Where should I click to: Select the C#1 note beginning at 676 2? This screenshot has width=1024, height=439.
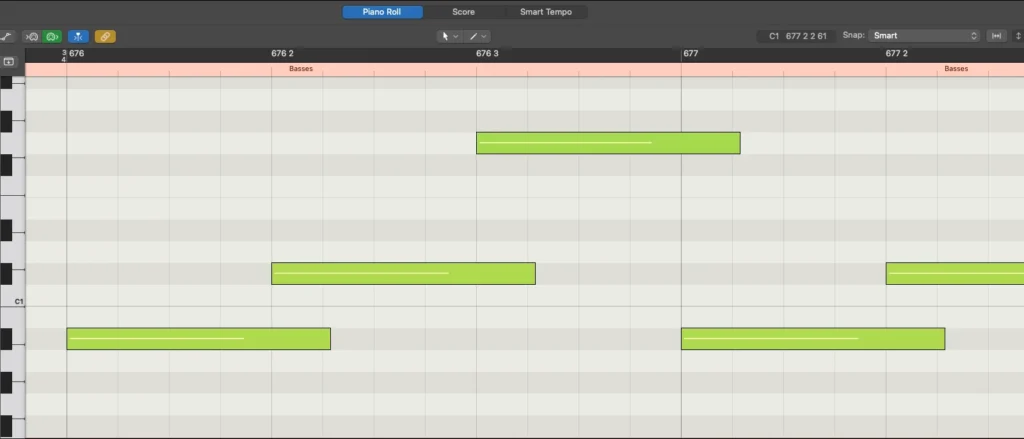tap(404, 274)
